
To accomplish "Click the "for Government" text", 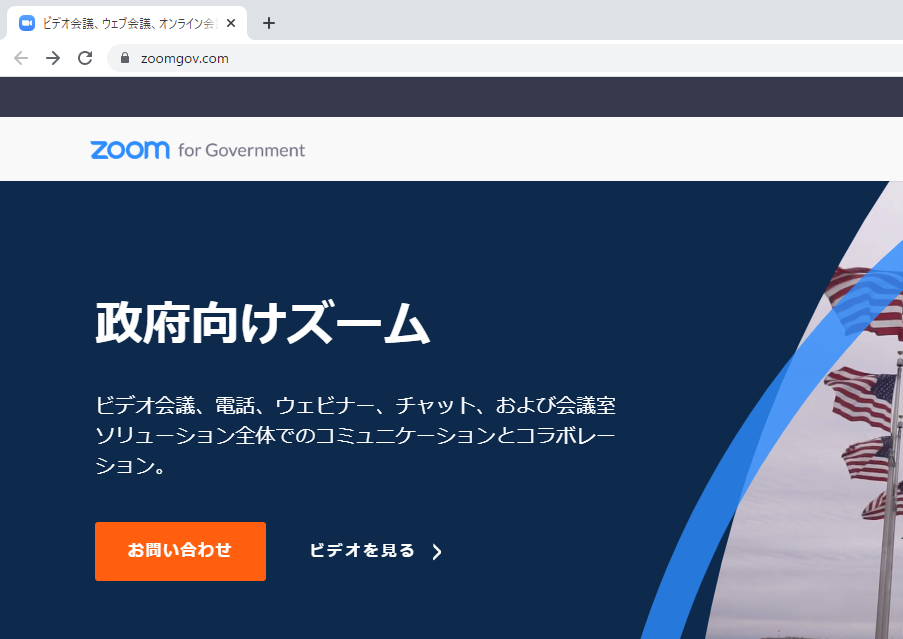I will [241, 150].
